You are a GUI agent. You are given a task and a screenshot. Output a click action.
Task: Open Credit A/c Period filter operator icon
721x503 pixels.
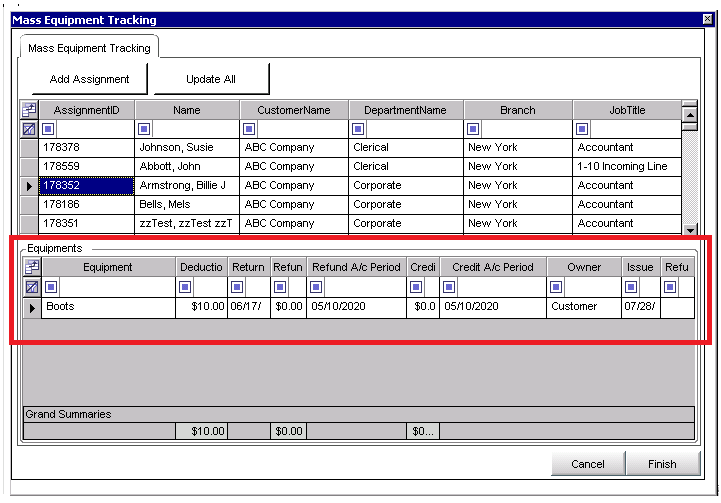point(449,287)
